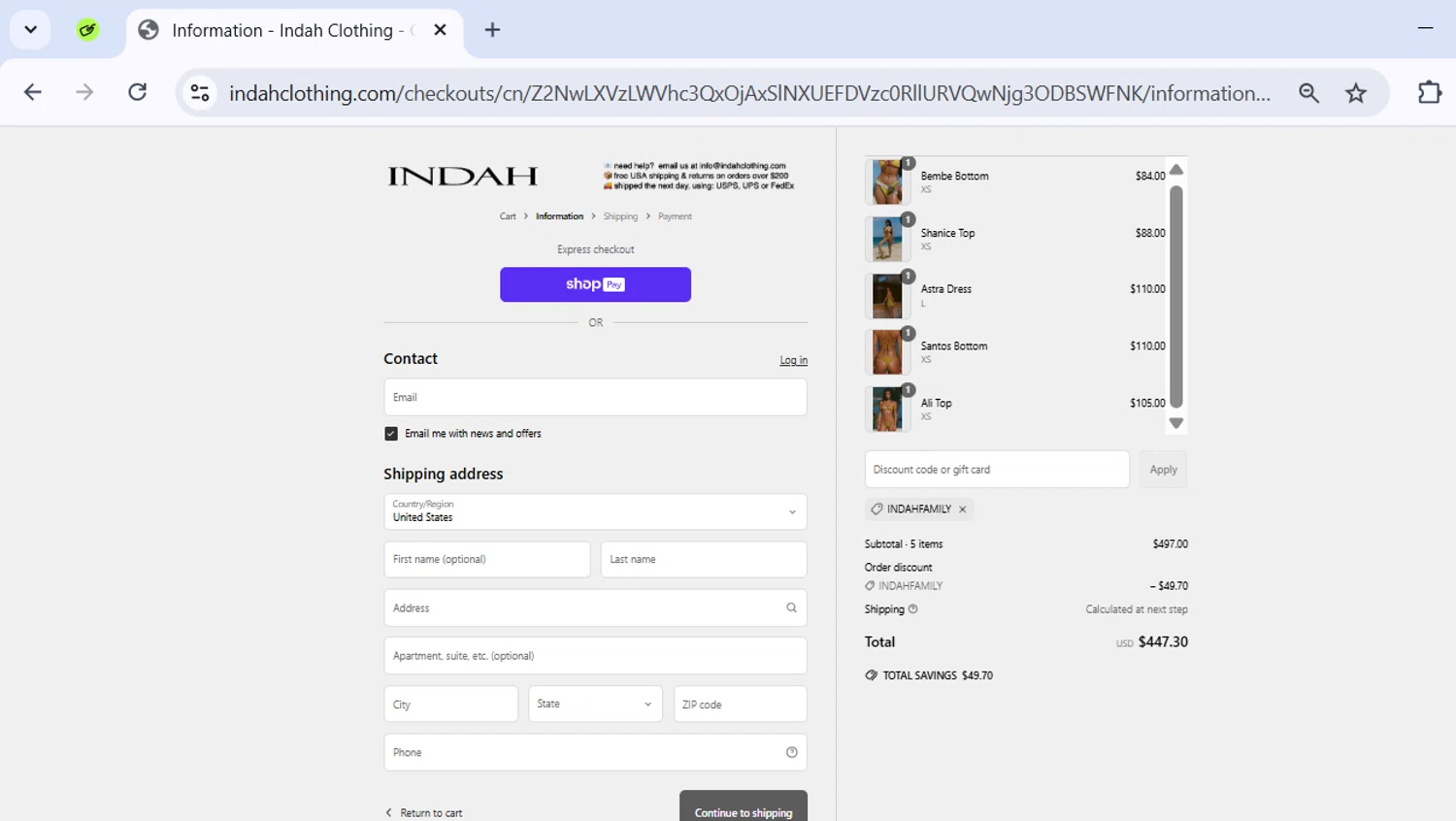Image resolution: width=1456 pixels, height=821 pixels.
Task: Open the State dropdown
Action: pyautogui.click(x=595, y=705)
